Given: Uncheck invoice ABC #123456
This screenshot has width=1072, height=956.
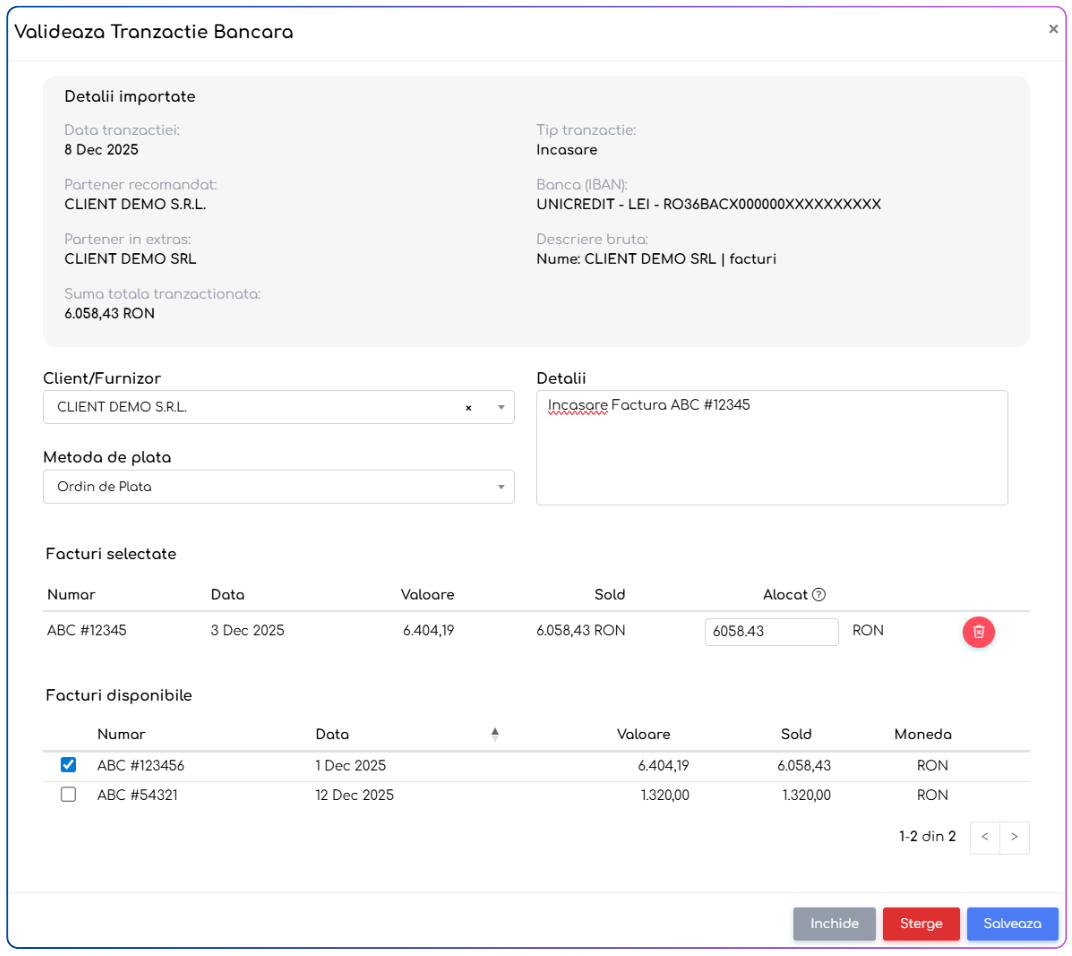Looking at the screenshot, I should 69,765.
